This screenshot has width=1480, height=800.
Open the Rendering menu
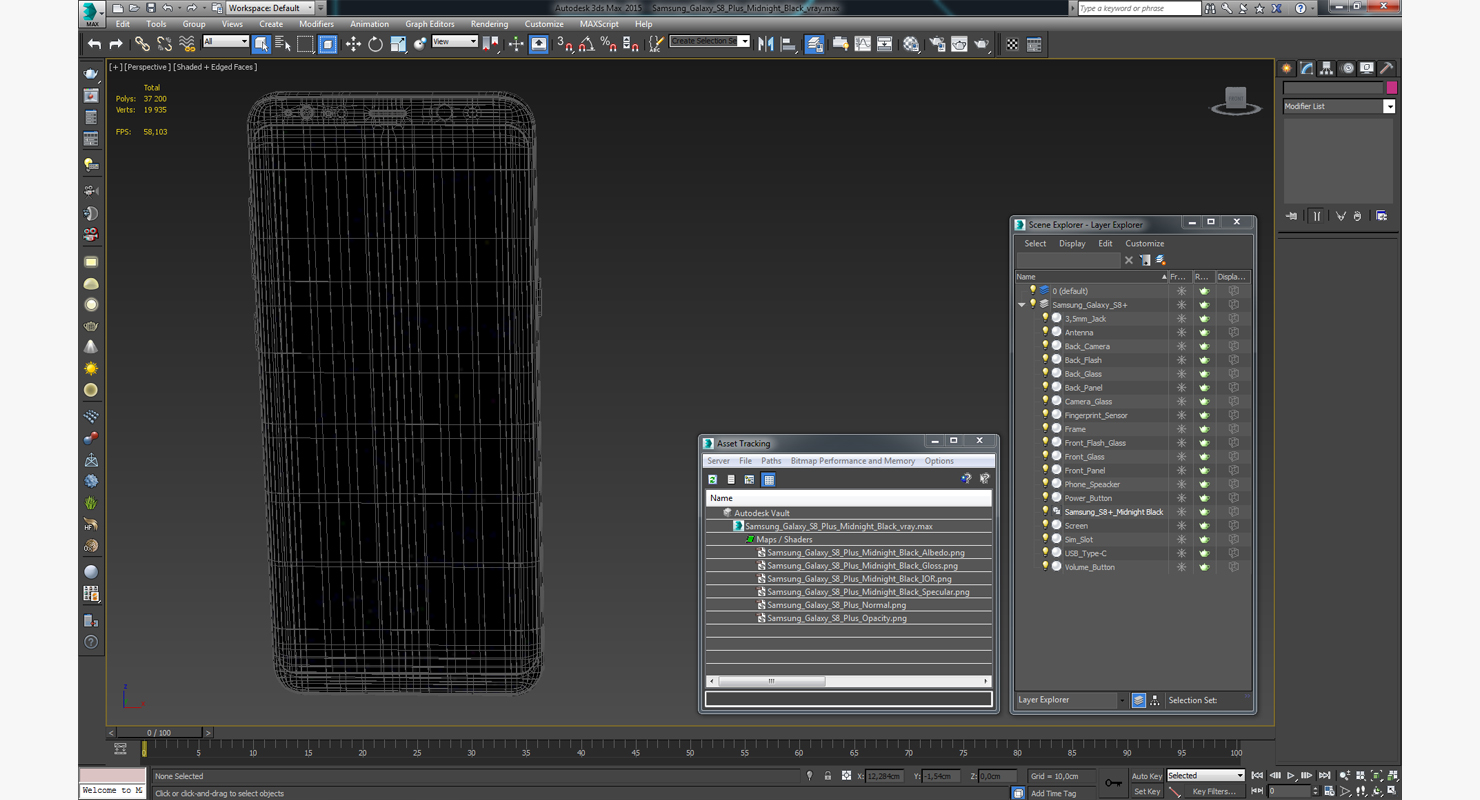[489, 24]
